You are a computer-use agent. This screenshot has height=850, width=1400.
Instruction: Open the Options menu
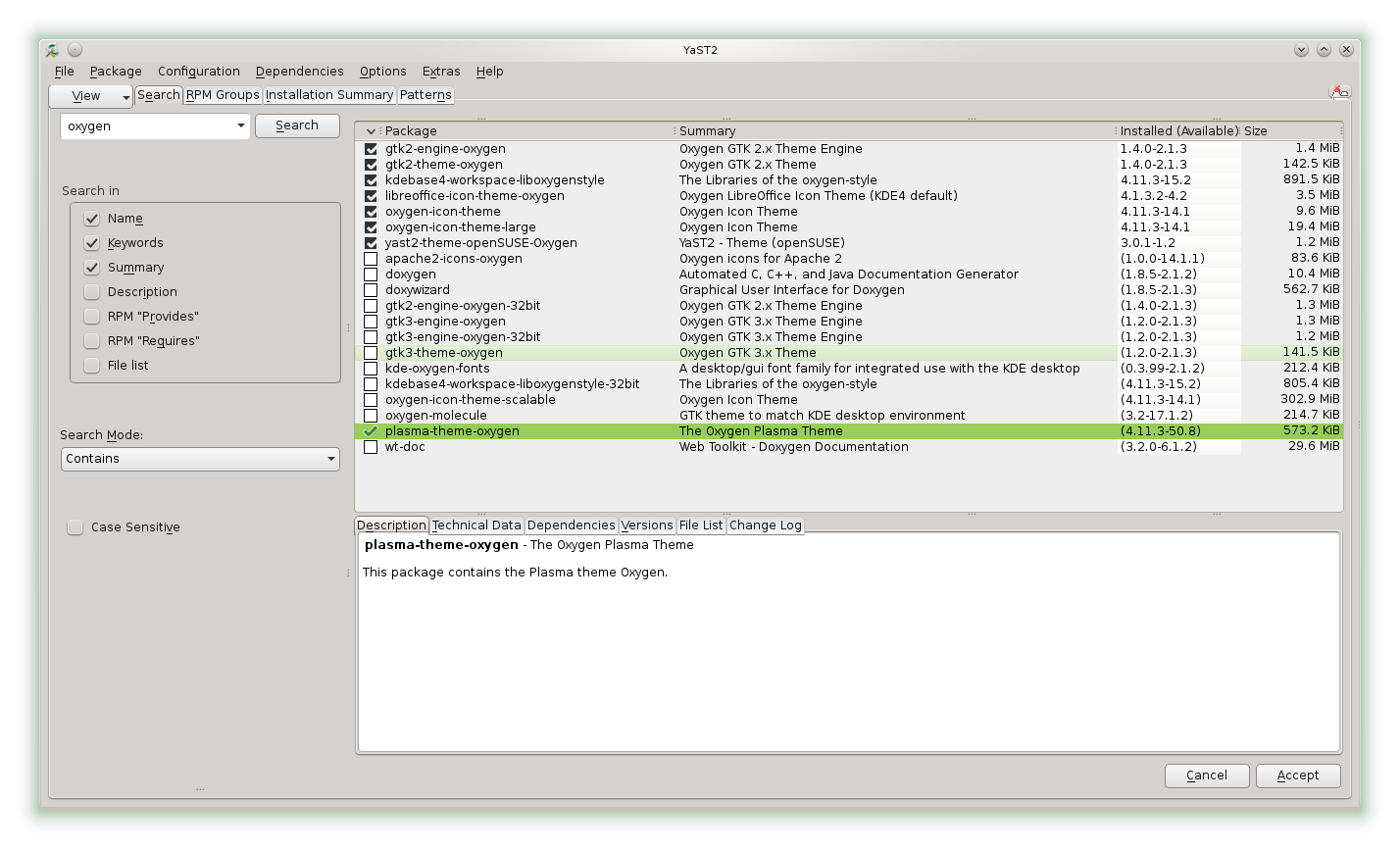click(383, 72)
